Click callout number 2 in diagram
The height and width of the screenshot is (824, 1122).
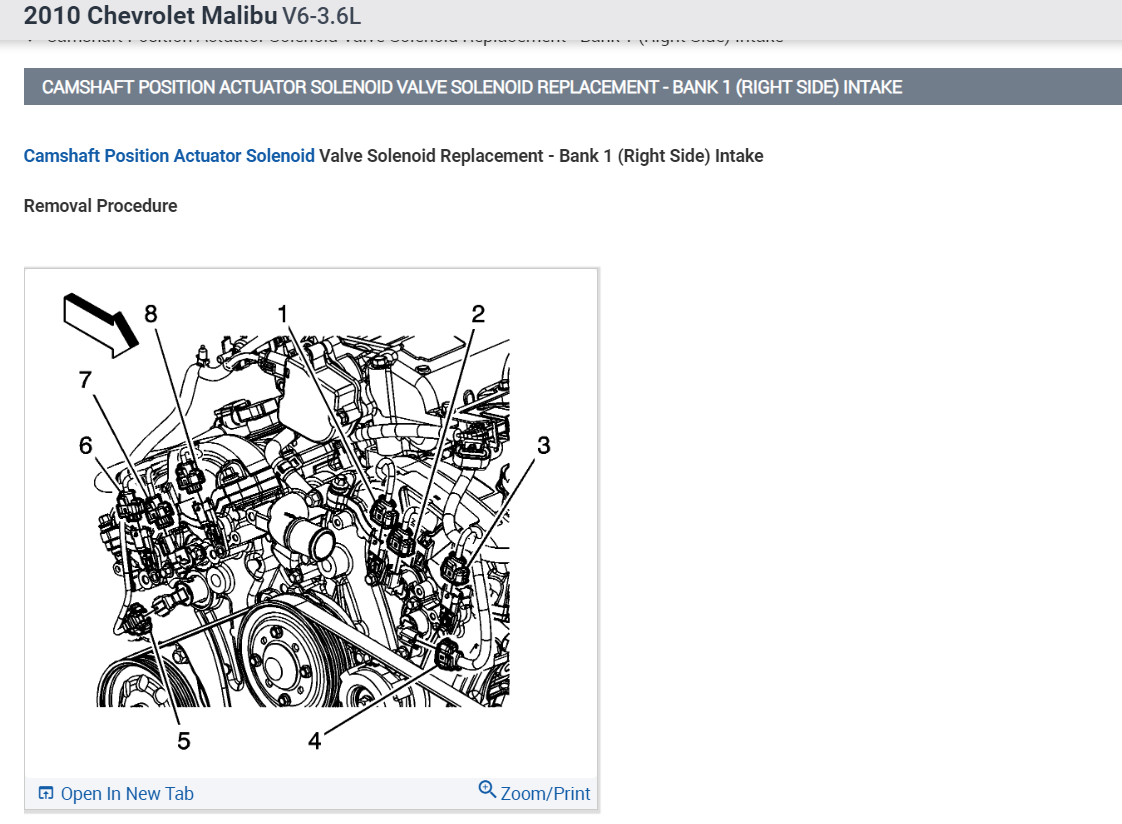click(478, 314)
